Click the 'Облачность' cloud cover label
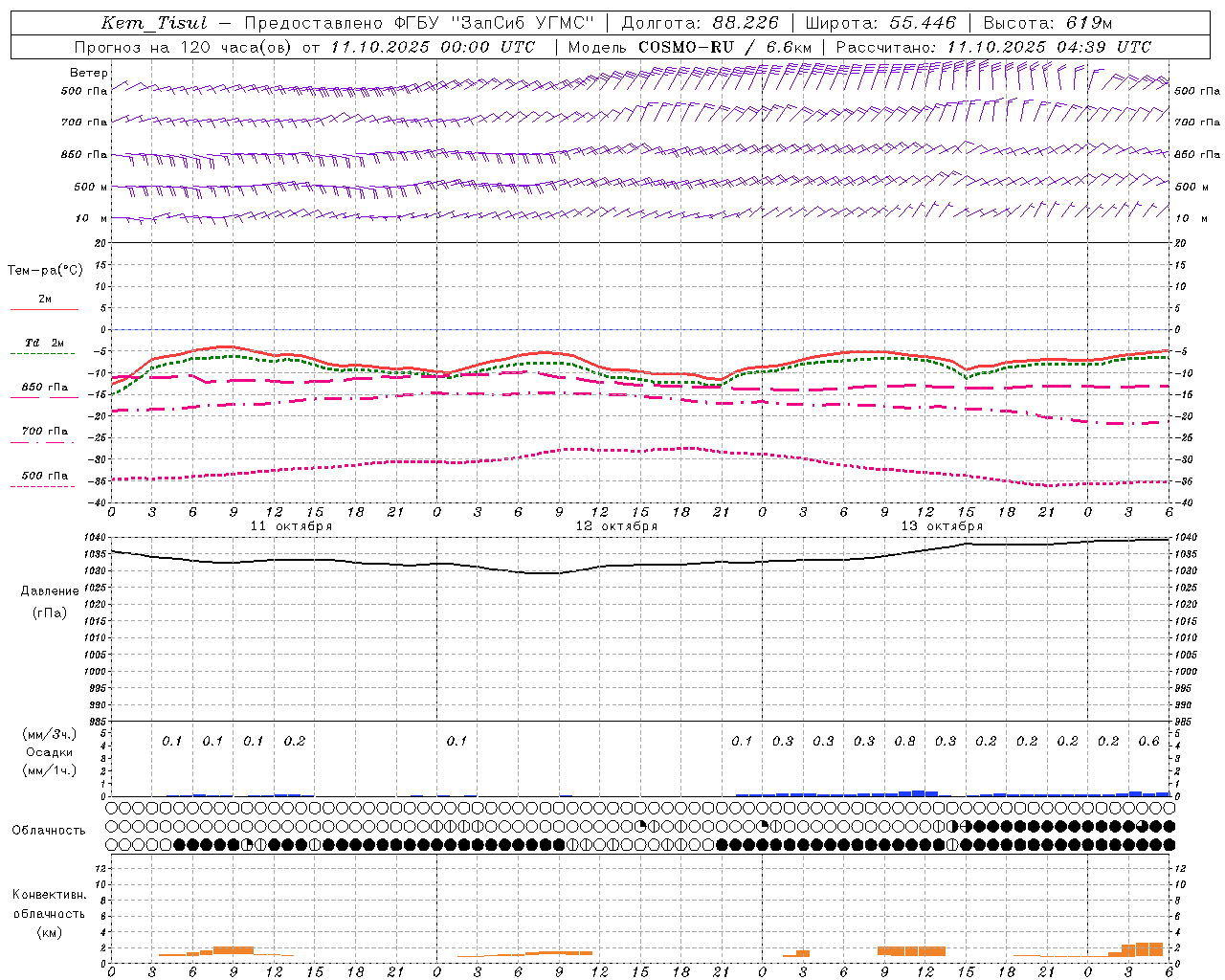The image size is (1225, 980). (49, 831)
